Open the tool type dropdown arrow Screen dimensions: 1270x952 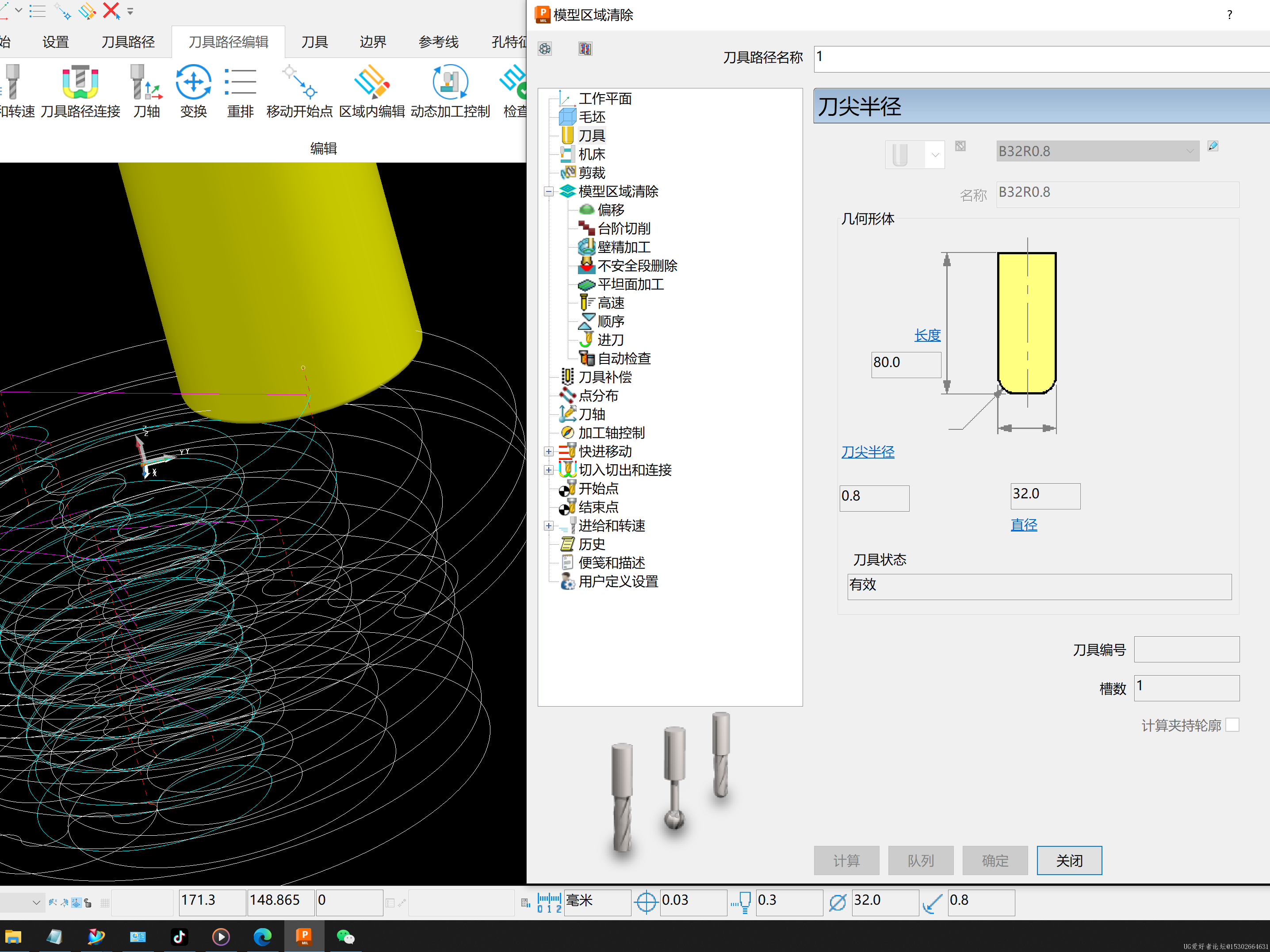(x=935, y=155)
